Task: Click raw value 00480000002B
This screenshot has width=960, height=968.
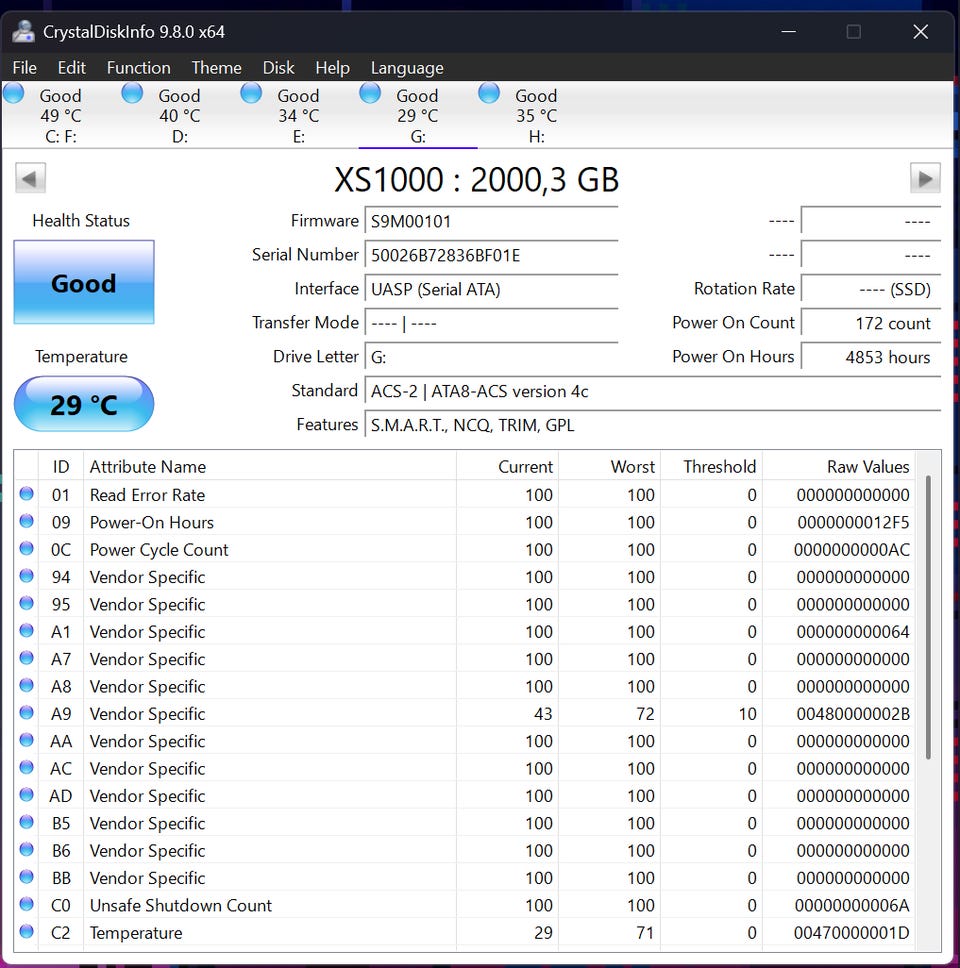Action: pyautogui.click(x=853, y=714)
